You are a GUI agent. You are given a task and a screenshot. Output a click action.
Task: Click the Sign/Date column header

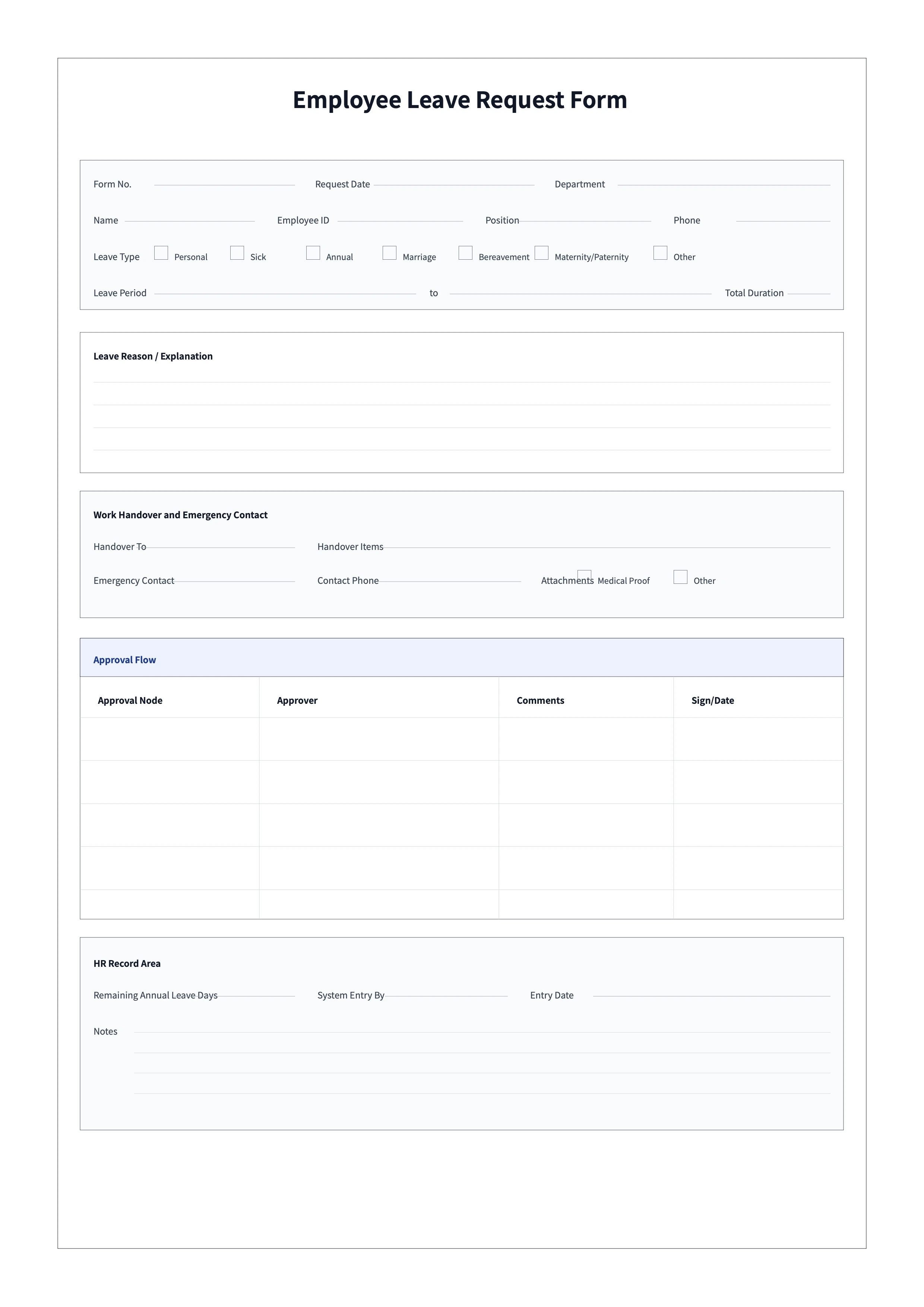(713, 701)
